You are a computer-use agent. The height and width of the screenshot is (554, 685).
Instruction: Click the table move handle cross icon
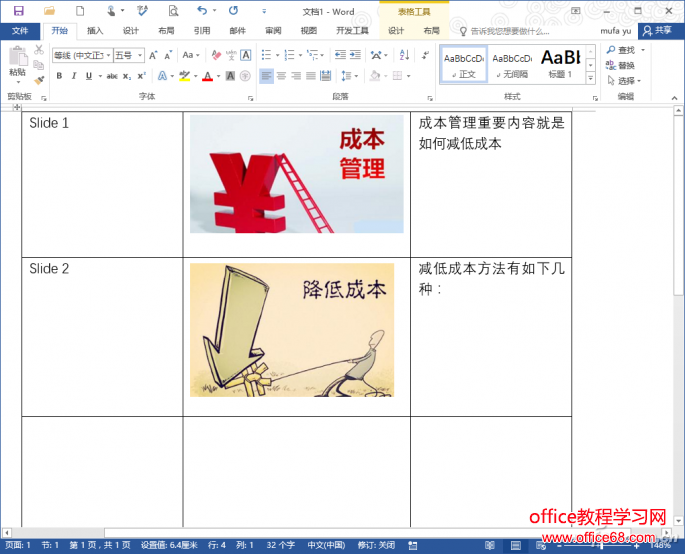click(x=17, y=107)
